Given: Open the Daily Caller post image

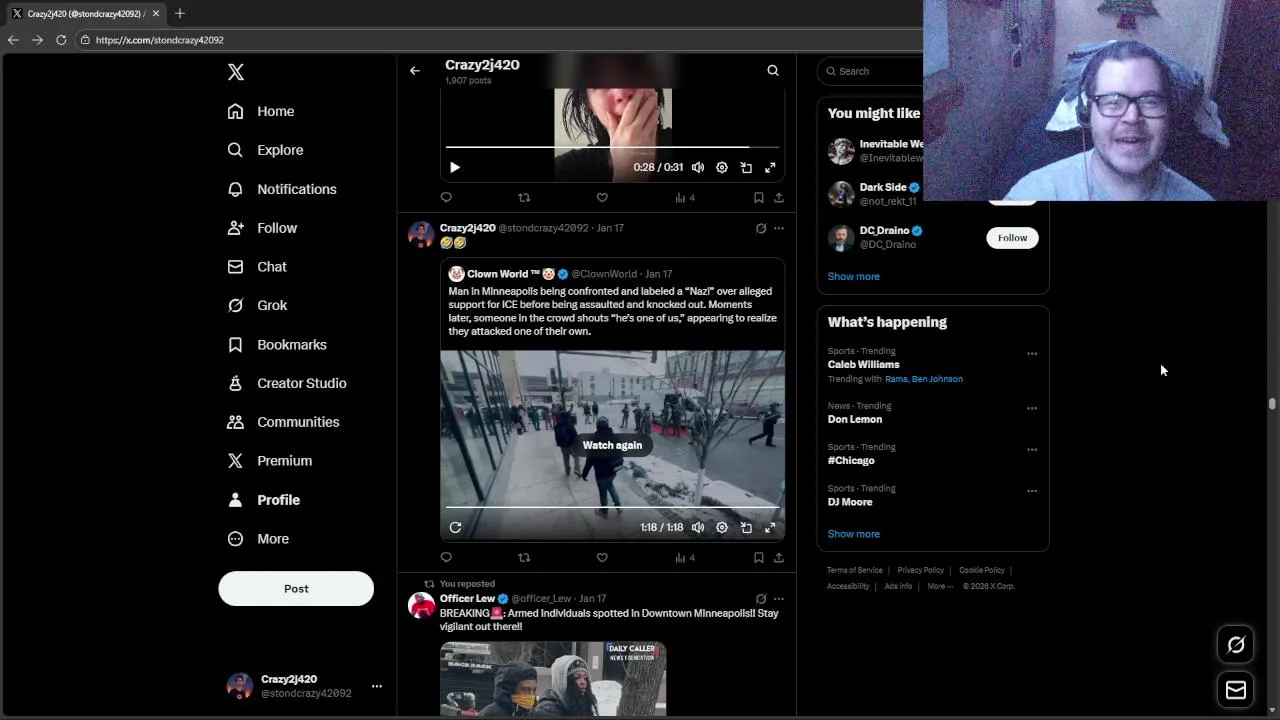Looking at the screenshot, I should (553, 679).
